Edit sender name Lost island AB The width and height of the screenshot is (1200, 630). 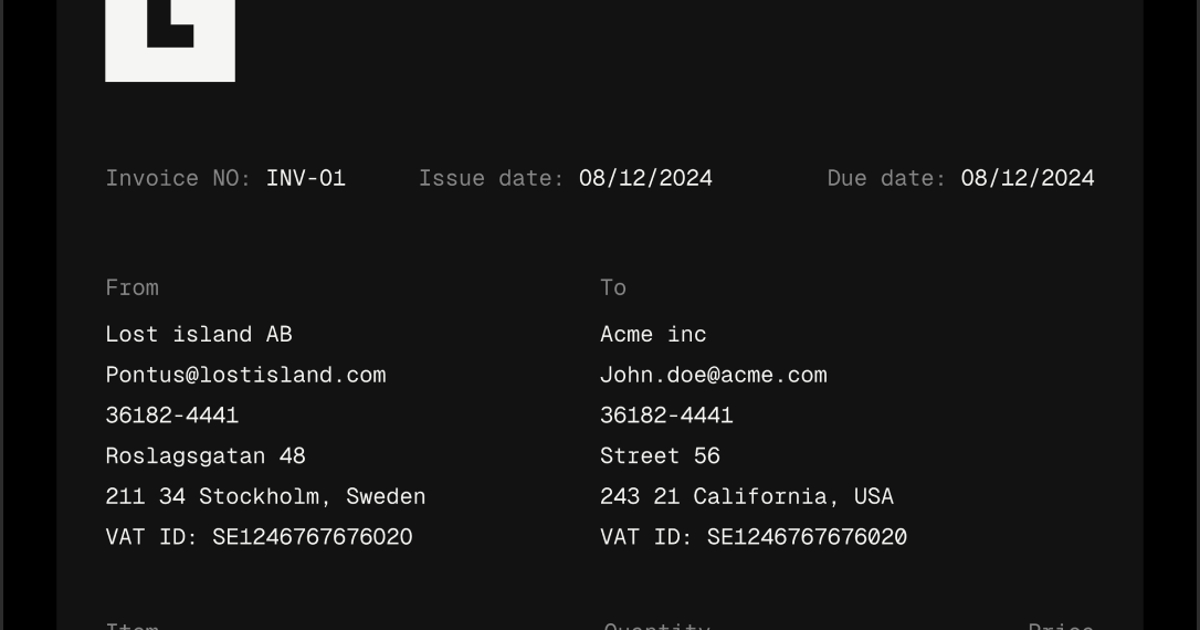click(199, 334)
